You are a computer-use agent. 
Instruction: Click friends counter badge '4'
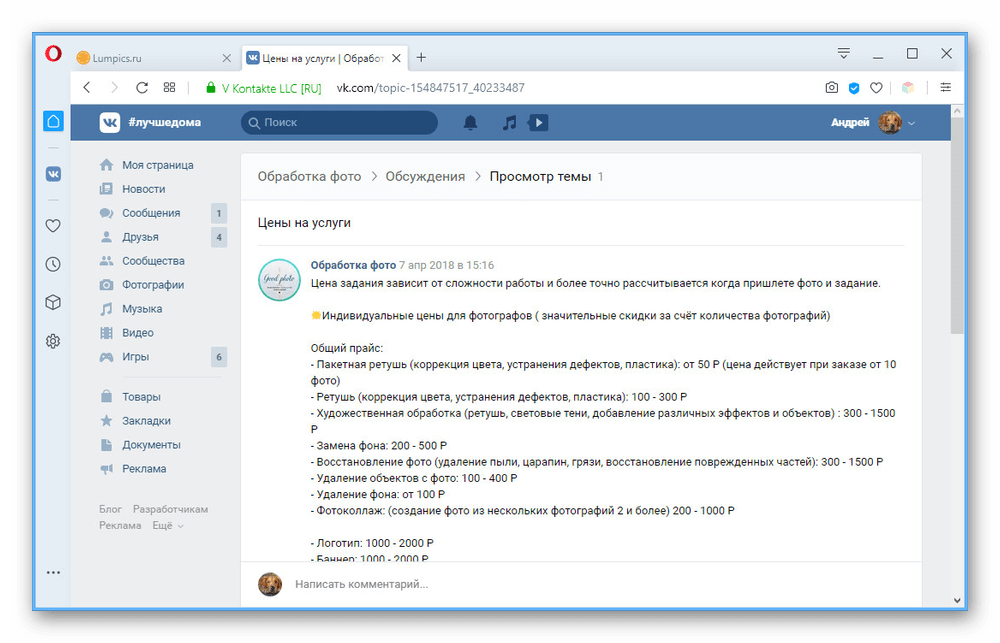point(219,237)
